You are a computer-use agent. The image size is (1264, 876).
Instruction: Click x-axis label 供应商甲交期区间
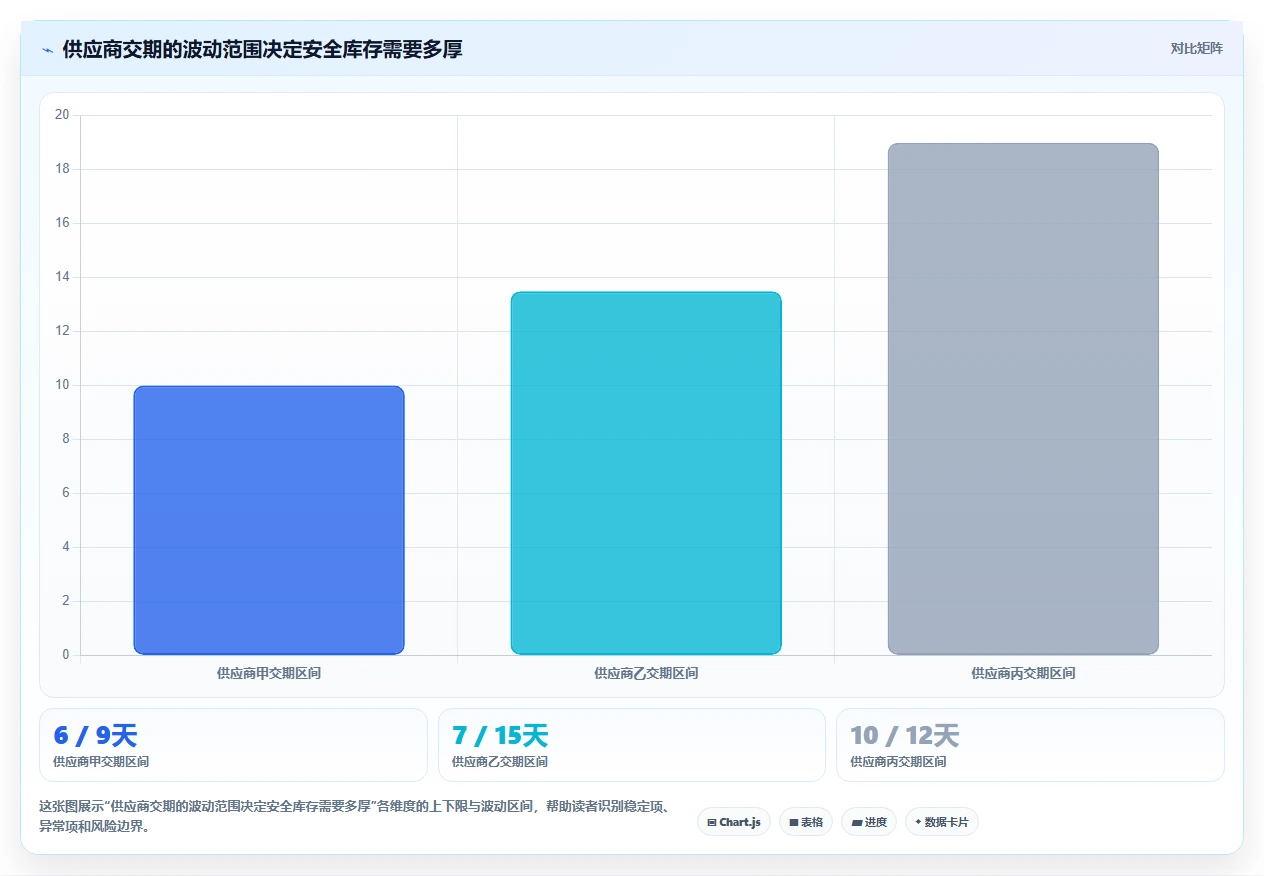(x=269, y=673)
